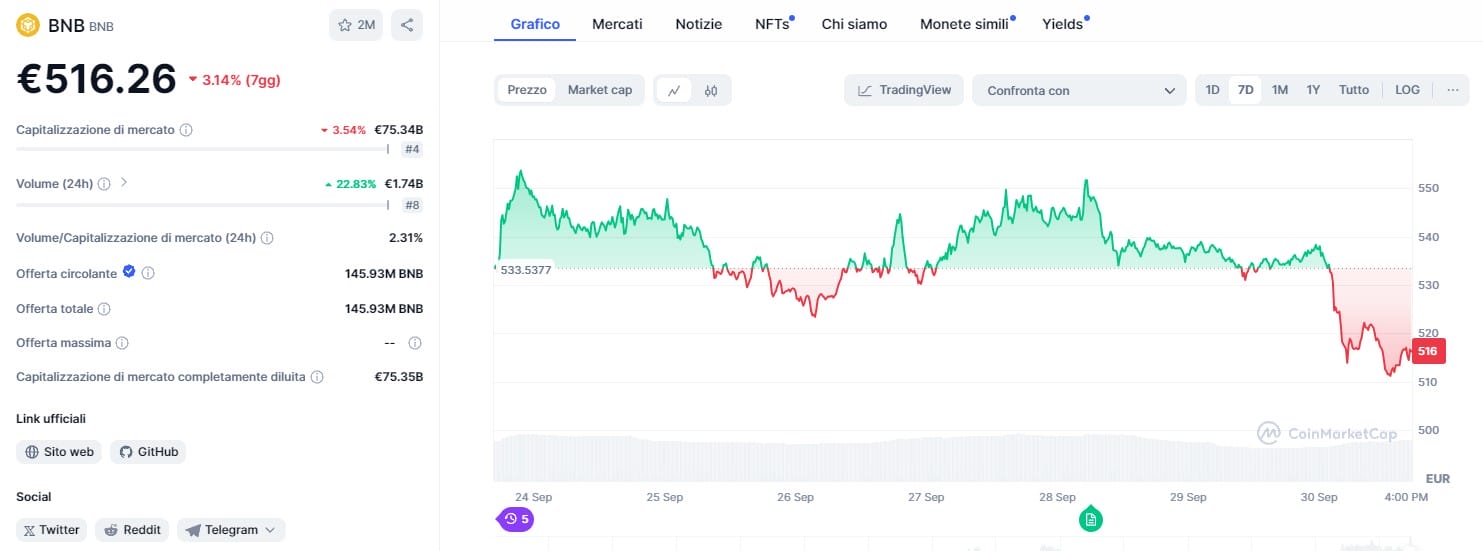Click the green document marker icon

coord(1091,519)
